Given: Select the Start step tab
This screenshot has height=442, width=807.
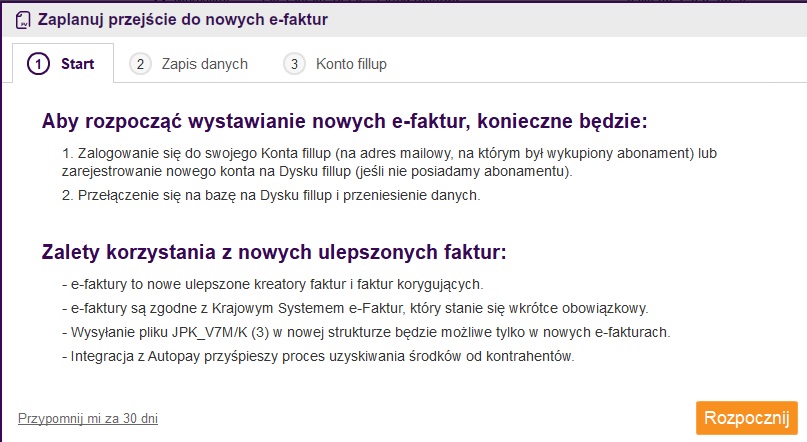Looking at the screenshot, I should tap(63, 63).
